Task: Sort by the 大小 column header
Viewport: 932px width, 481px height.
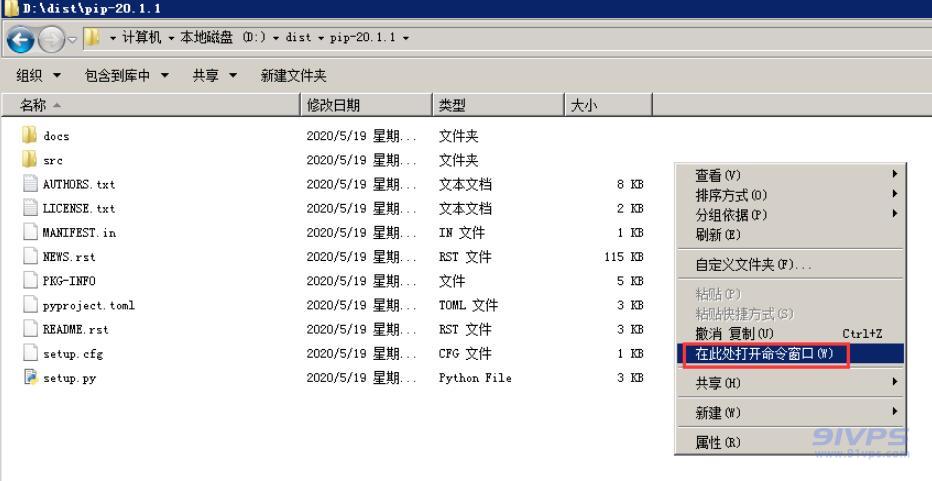Action: pyautogui.click(x=608, y=105)
